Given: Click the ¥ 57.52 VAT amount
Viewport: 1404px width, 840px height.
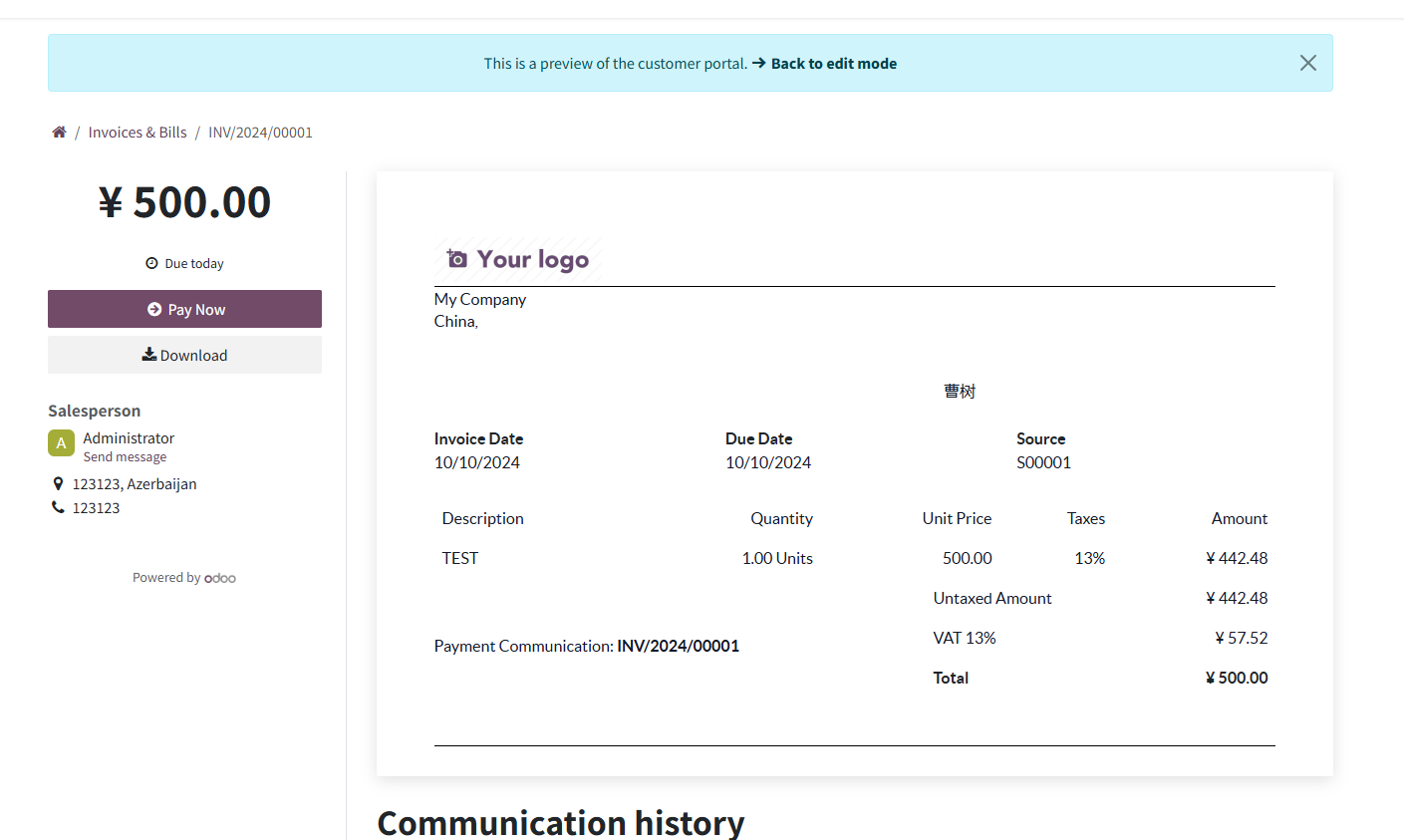Looking at the screenshot, I should (1242, 638).
